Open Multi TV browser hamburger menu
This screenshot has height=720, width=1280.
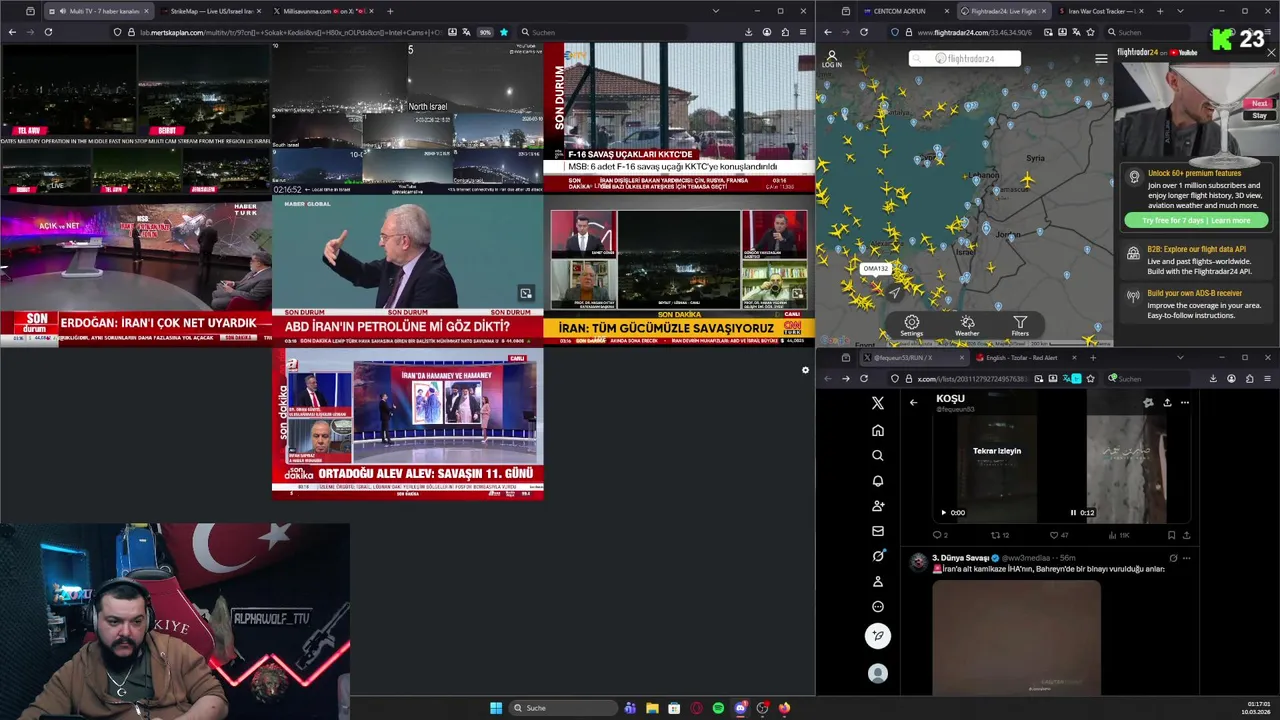[802, 32]
